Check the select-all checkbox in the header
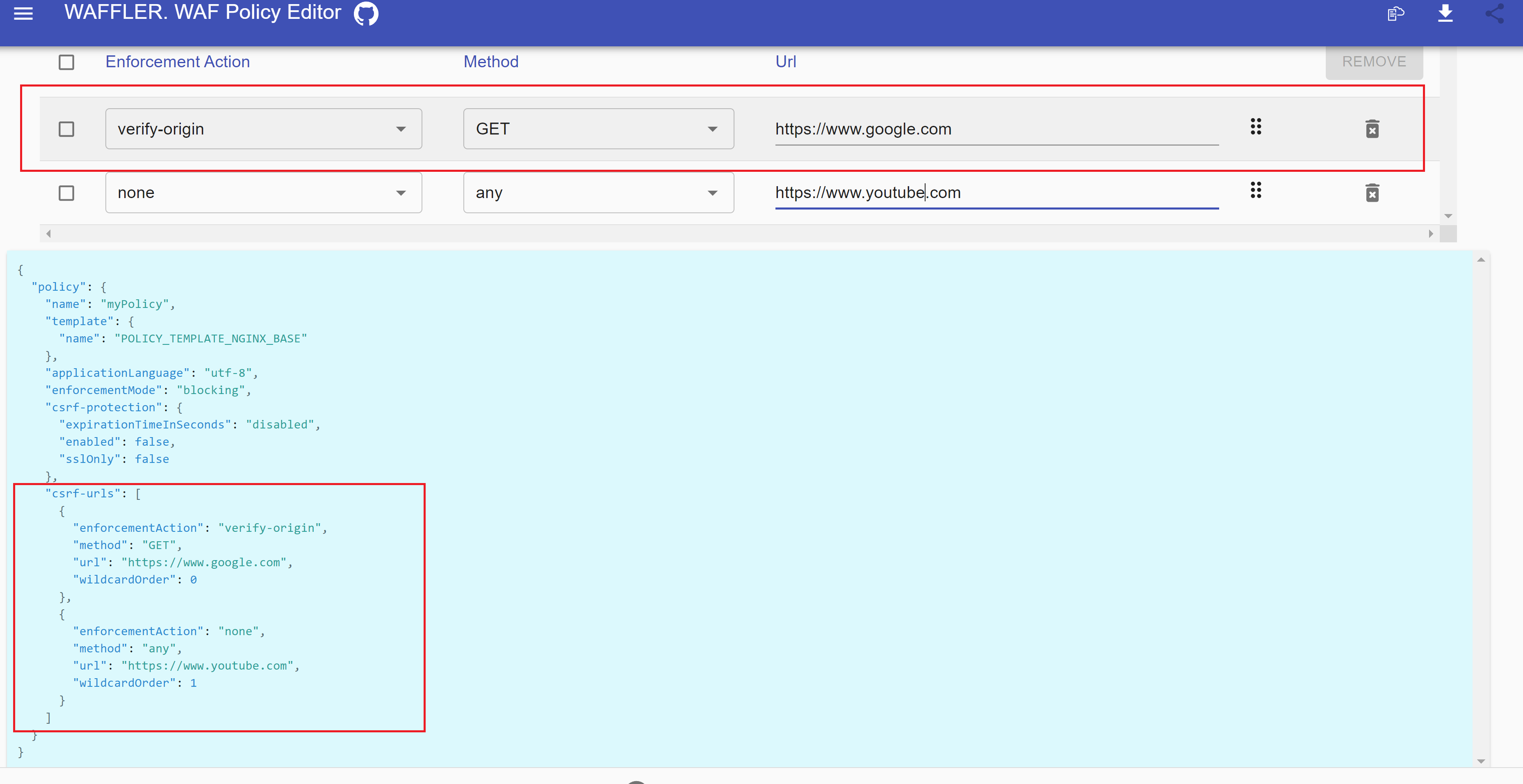 point(66,62)
